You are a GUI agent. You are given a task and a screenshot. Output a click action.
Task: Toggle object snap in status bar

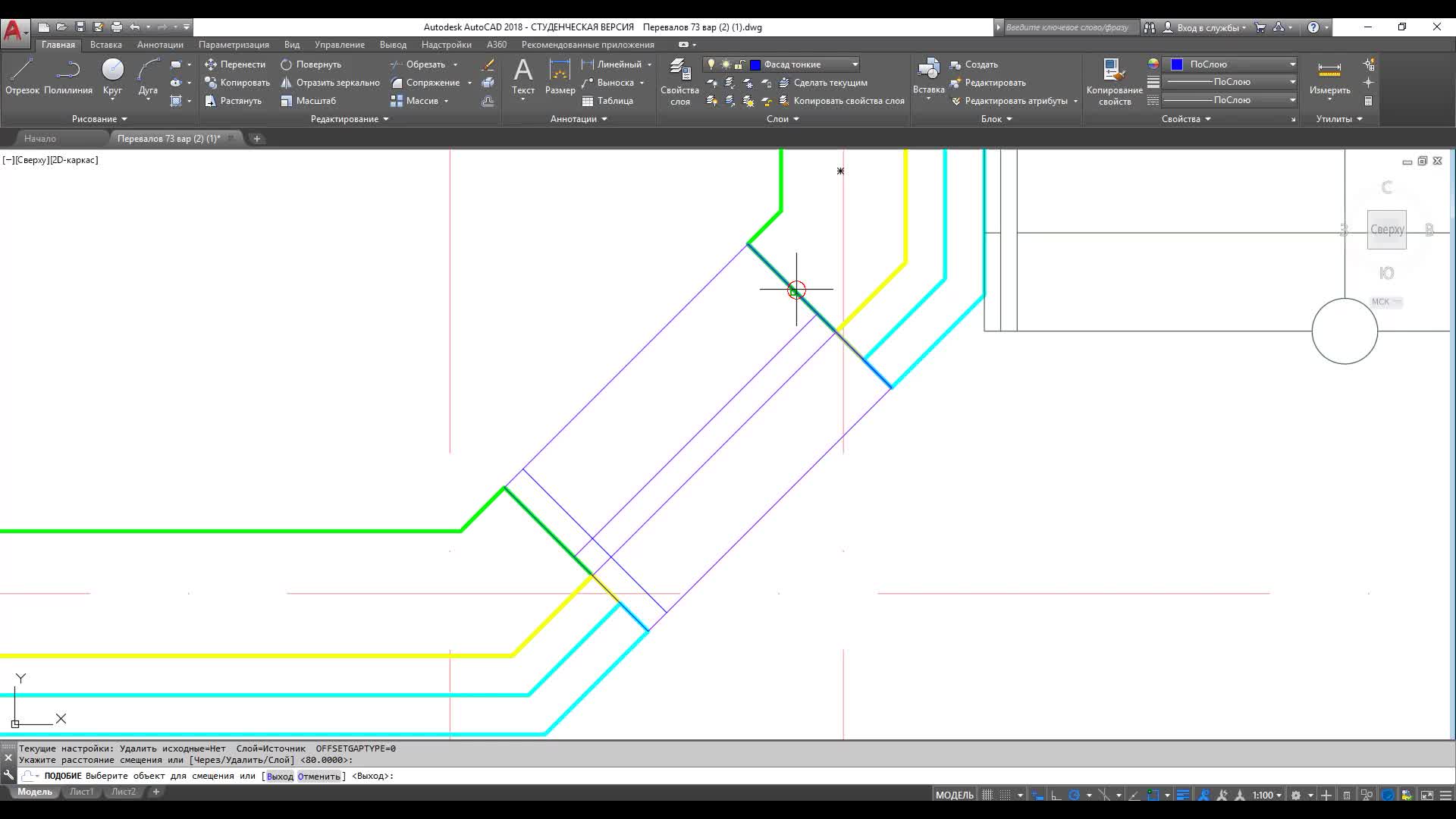click(x=1153, y=795)
